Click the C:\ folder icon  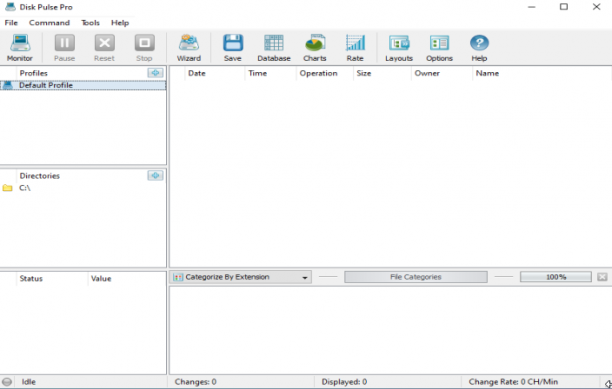pyautogui.click(x=7, y=188)
